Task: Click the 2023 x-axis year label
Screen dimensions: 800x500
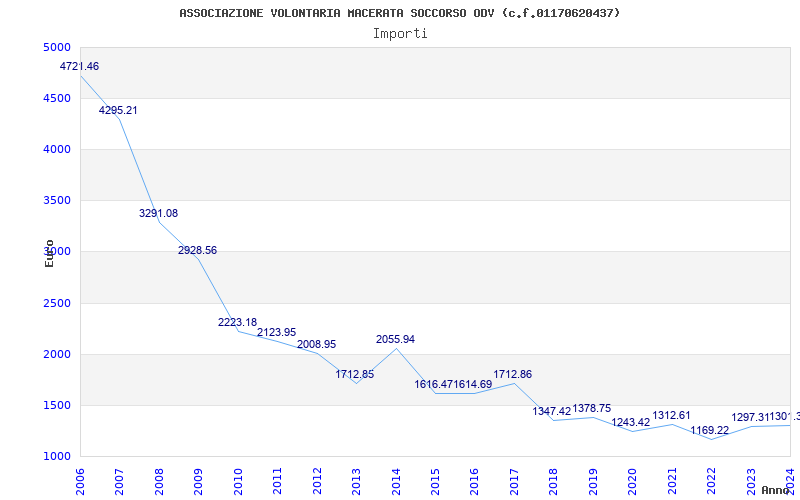Action: [751, 482]
